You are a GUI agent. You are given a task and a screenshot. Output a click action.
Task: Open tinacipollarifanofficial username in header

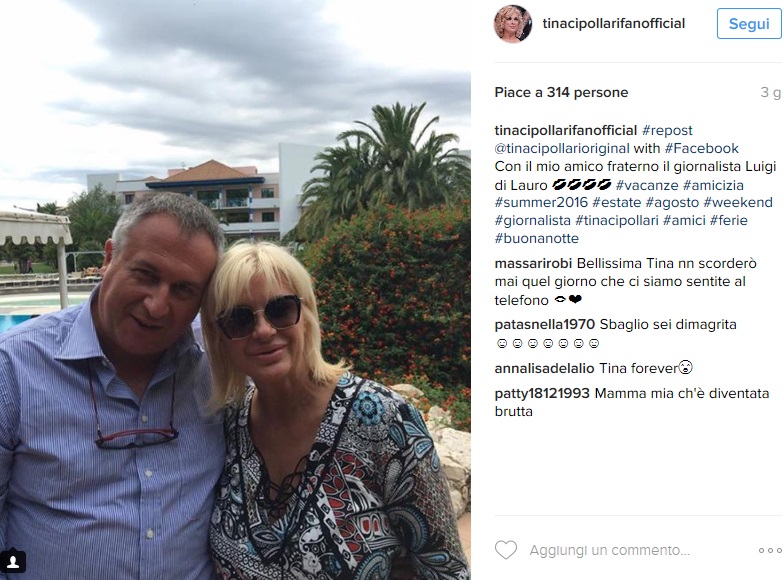614,23
